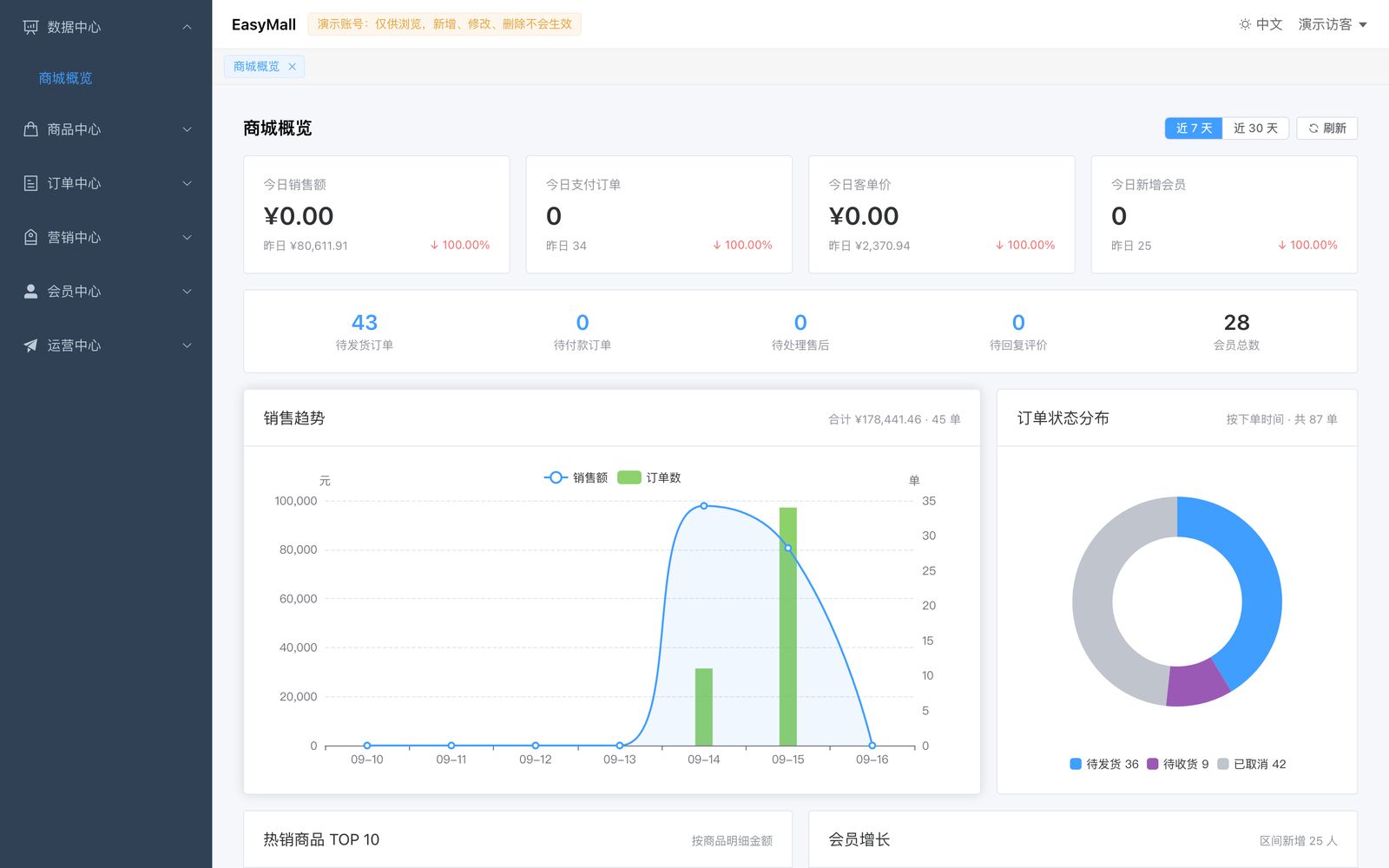This screenshot has width=1389, height=868.
Task: Click the 订单状态分布 panel heading
Action: pyautogui.click(x=1063, y=418)
